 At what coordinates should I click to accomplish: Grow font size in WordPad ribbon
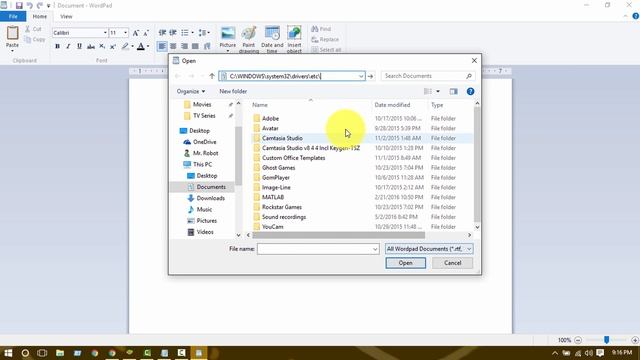click(x=136, y=33)
